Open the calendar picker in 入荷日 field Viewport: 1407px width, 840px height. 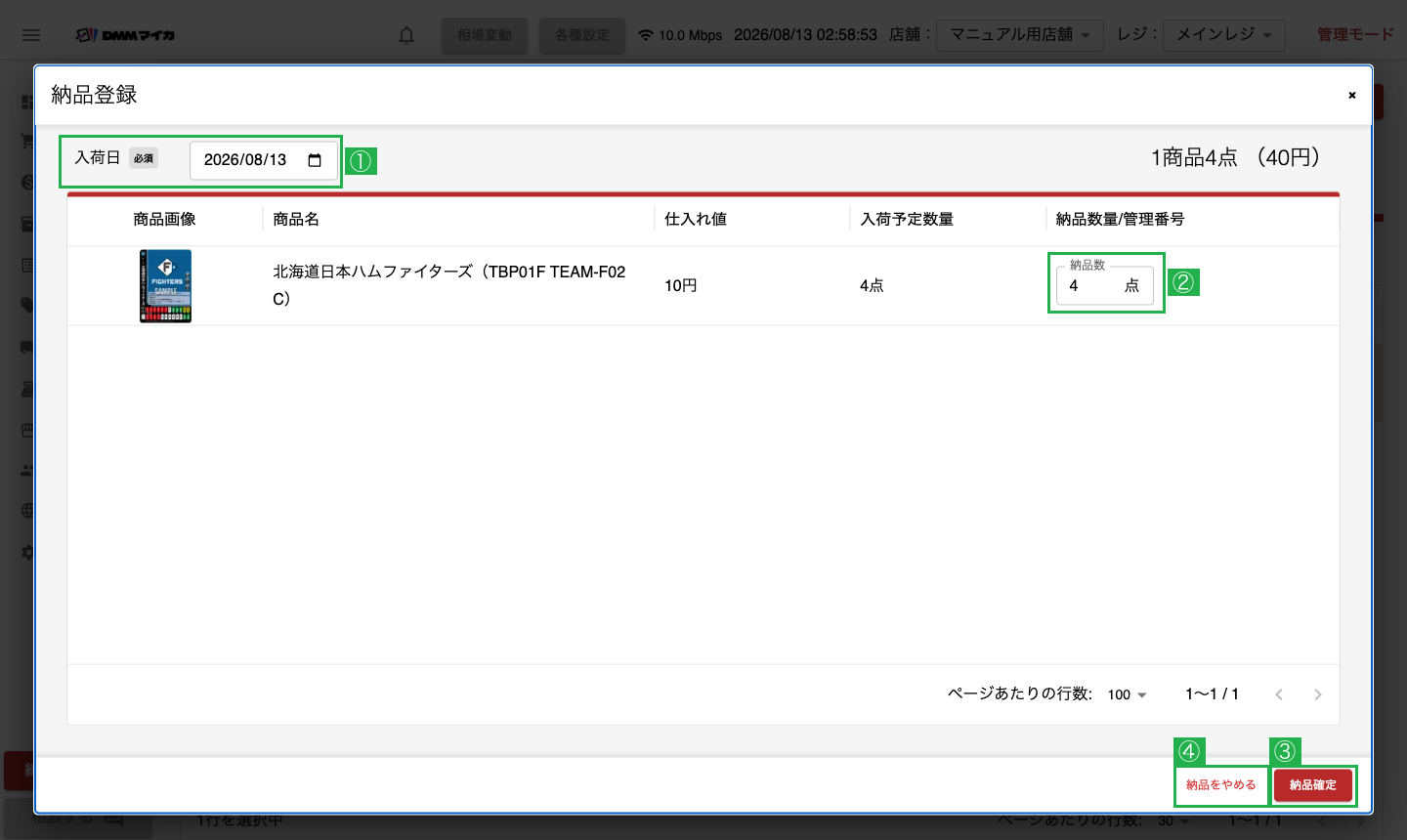point(315,160)
